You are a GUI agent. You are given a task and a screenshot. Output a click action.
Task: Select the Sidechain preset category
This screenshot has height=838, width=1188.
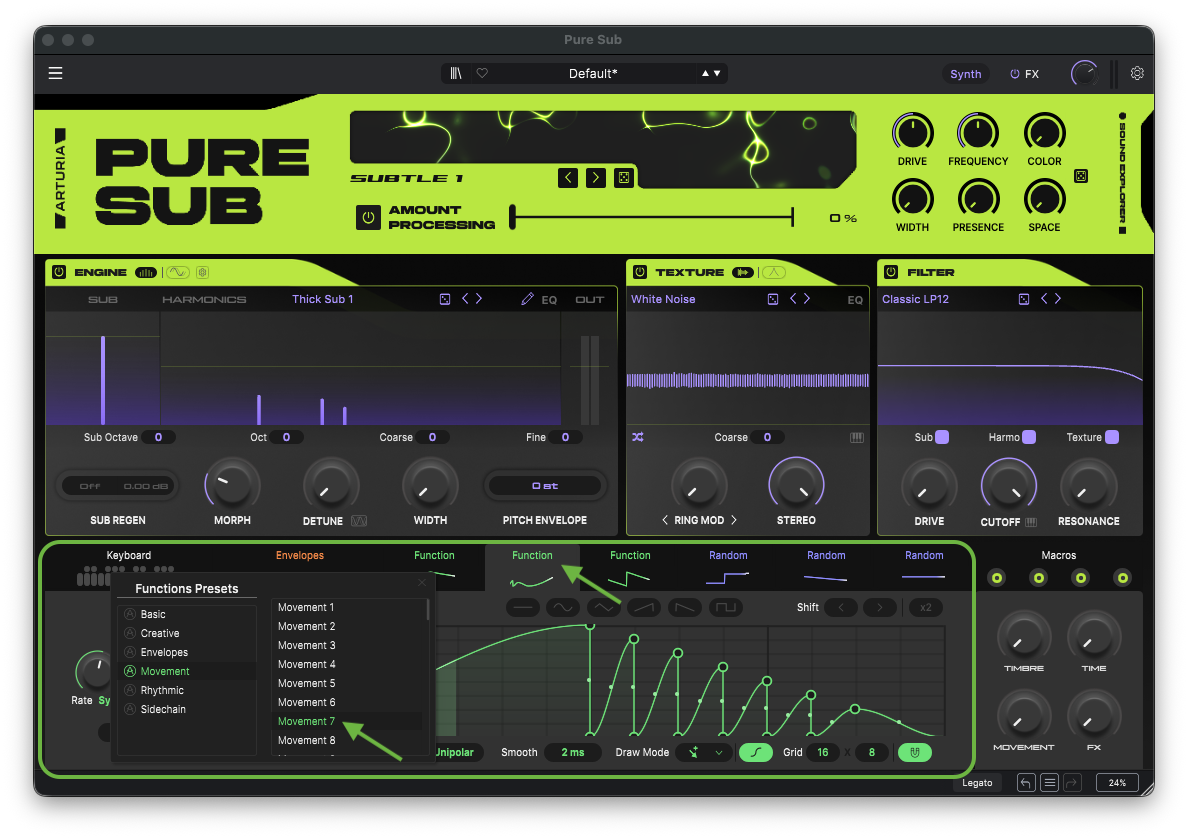pos(163,709)
